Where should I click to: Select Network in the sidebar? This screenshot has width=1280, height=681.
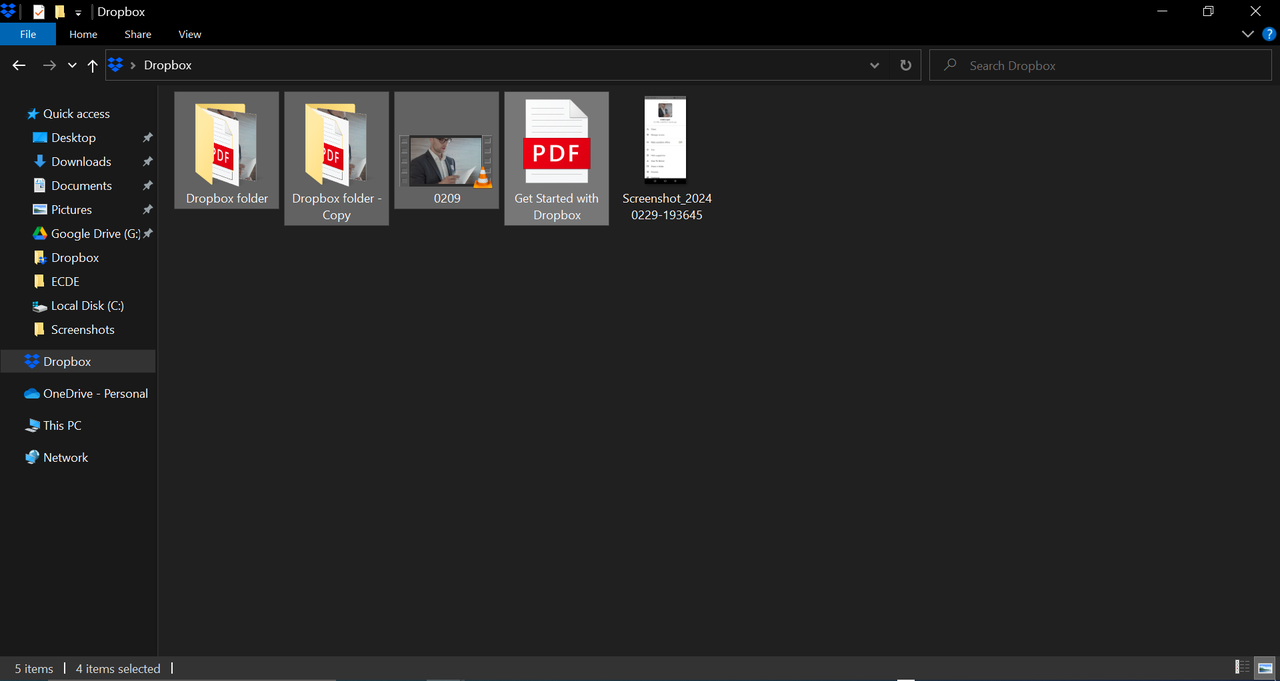tap(65, 458)
